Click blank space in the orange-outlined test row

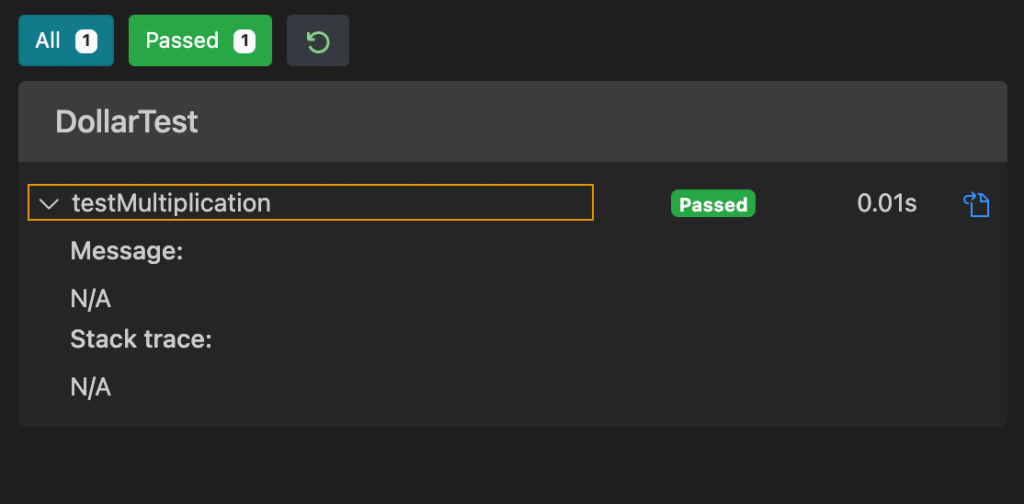coord(431,203)
